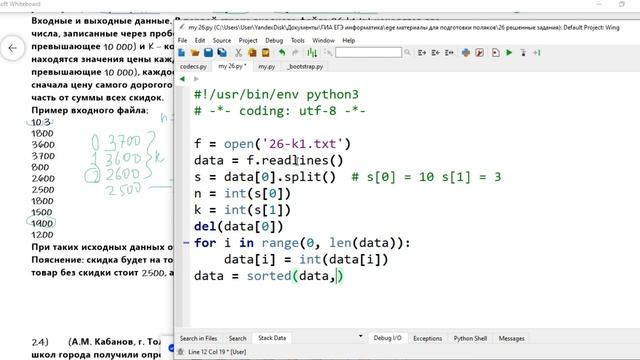Click the Save All files icon
Viewport: 640px width, 360px height.
click(222, 52)
